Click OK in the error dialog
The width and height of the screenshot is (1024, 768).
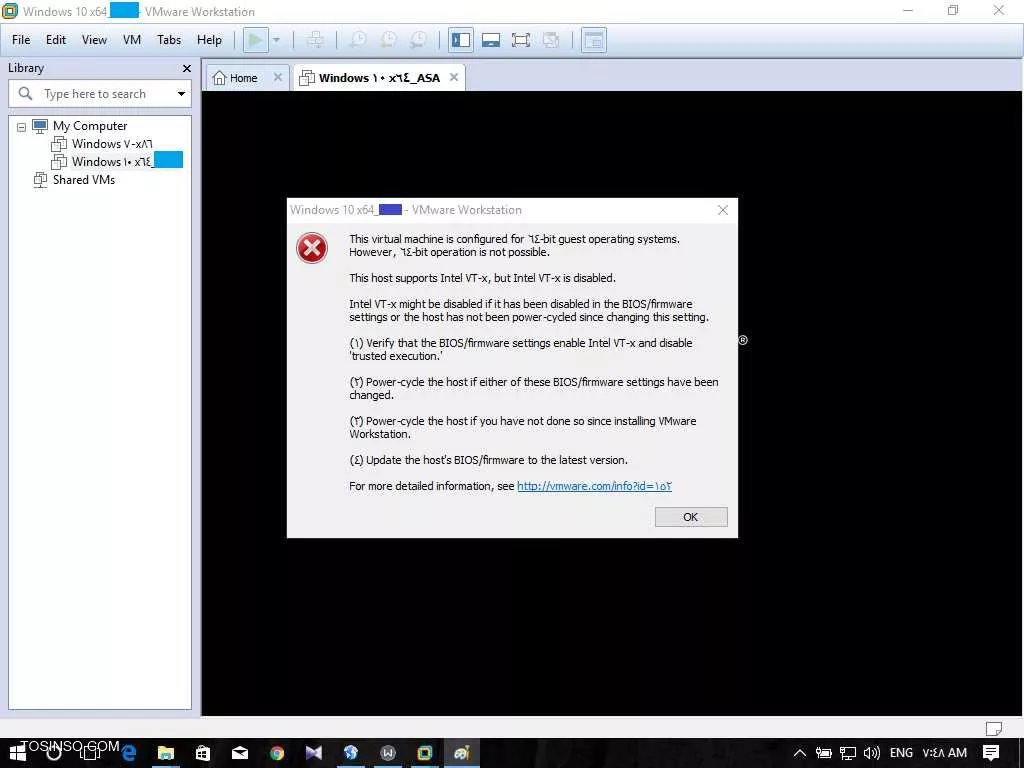click(x=691, y=517)
